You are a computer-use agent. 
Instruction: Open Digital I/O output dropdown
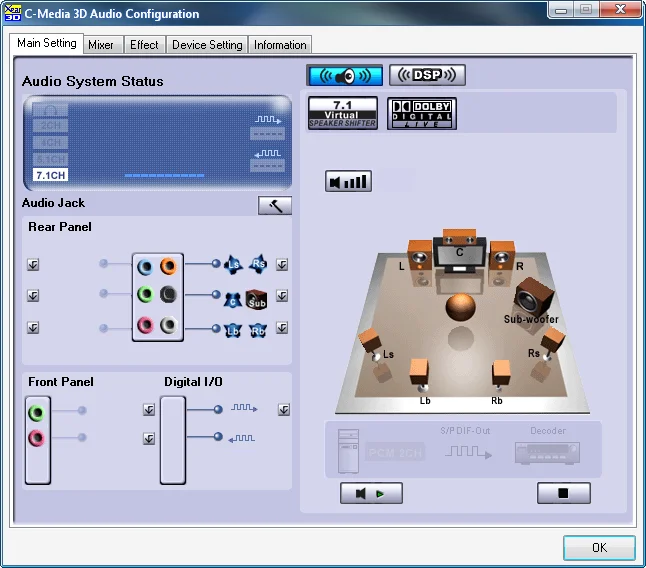click(x=283, y=410)
